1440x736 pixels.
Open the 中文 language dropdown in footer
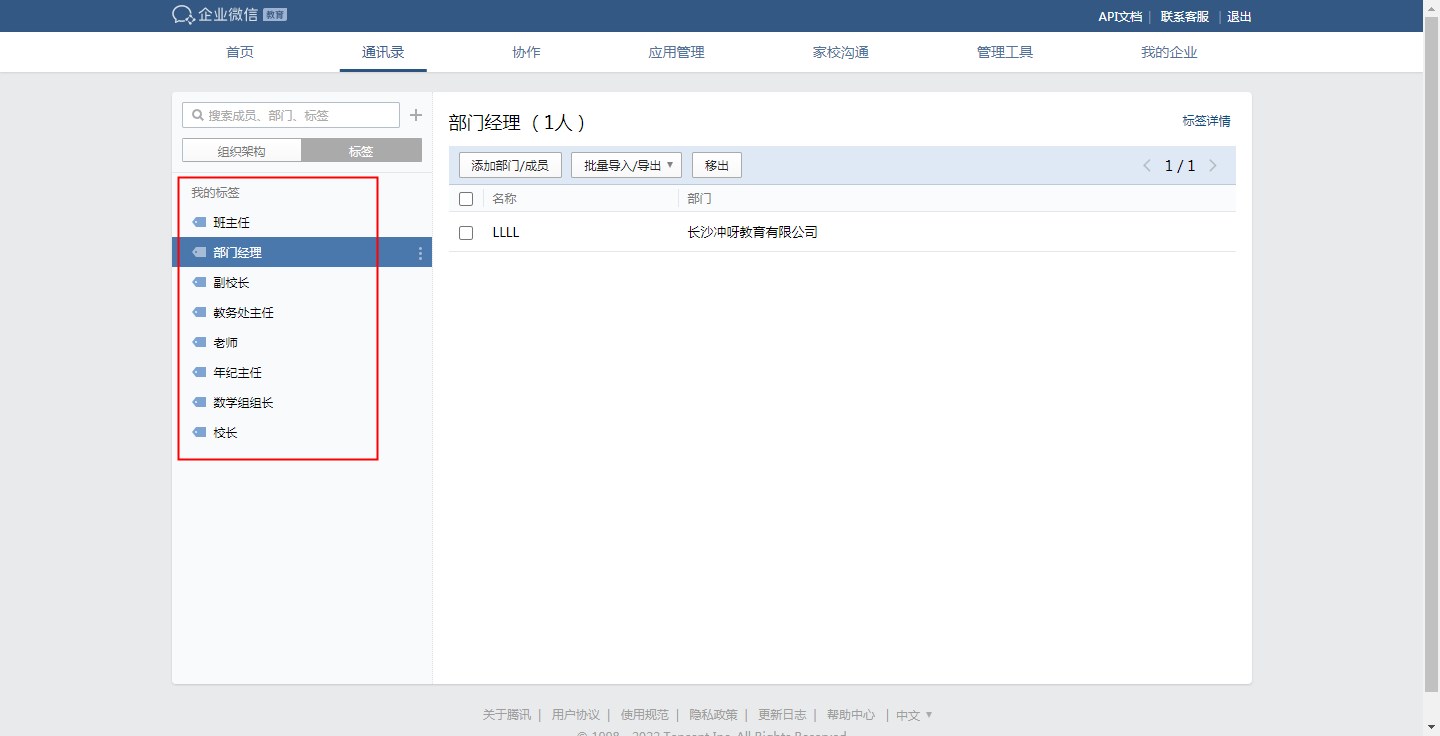click(914, 715)
